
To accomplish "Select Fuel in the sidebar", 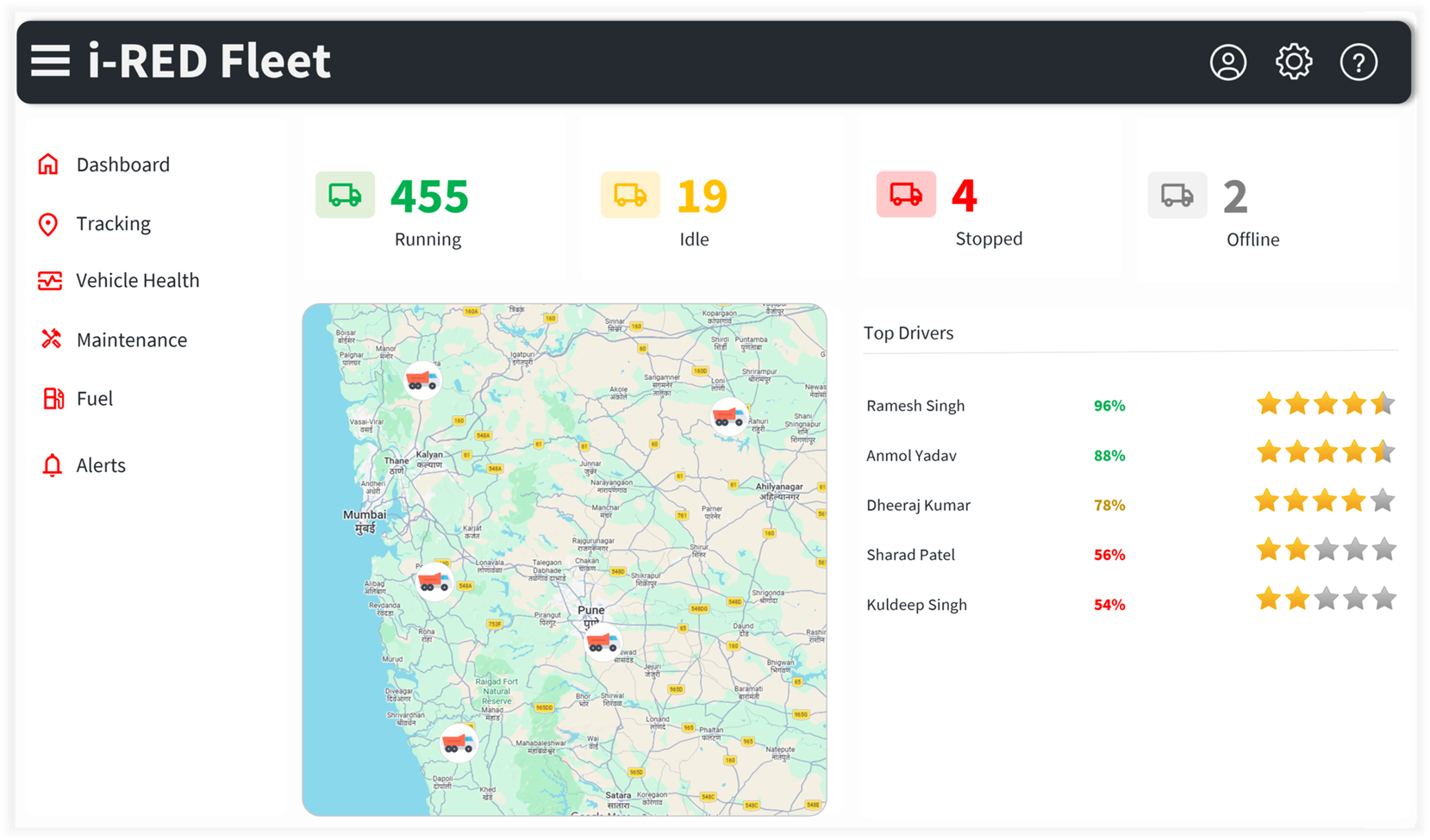I will point(94,399).
